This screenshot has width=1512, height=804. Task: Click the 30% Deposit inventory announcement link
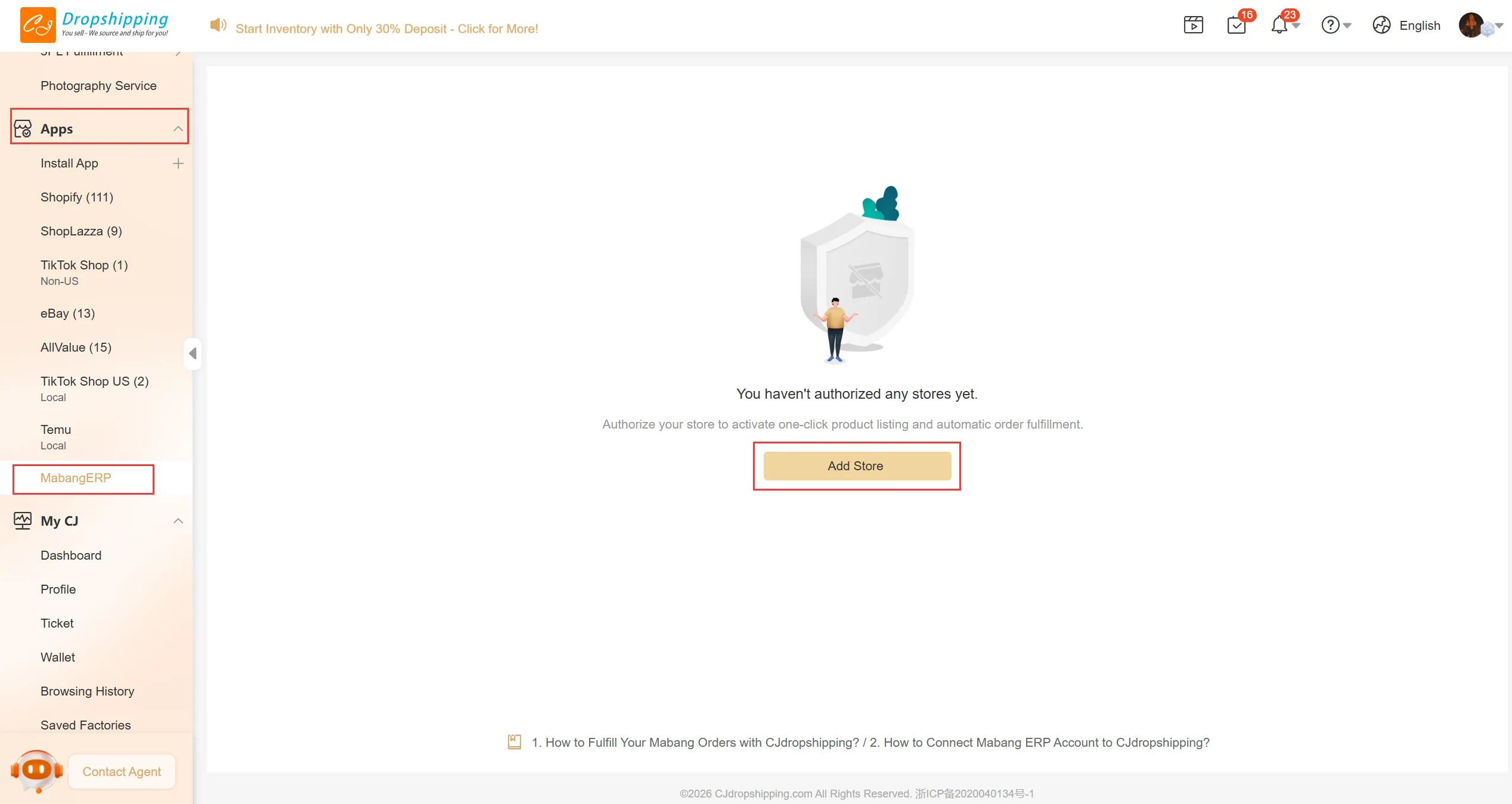387,29
